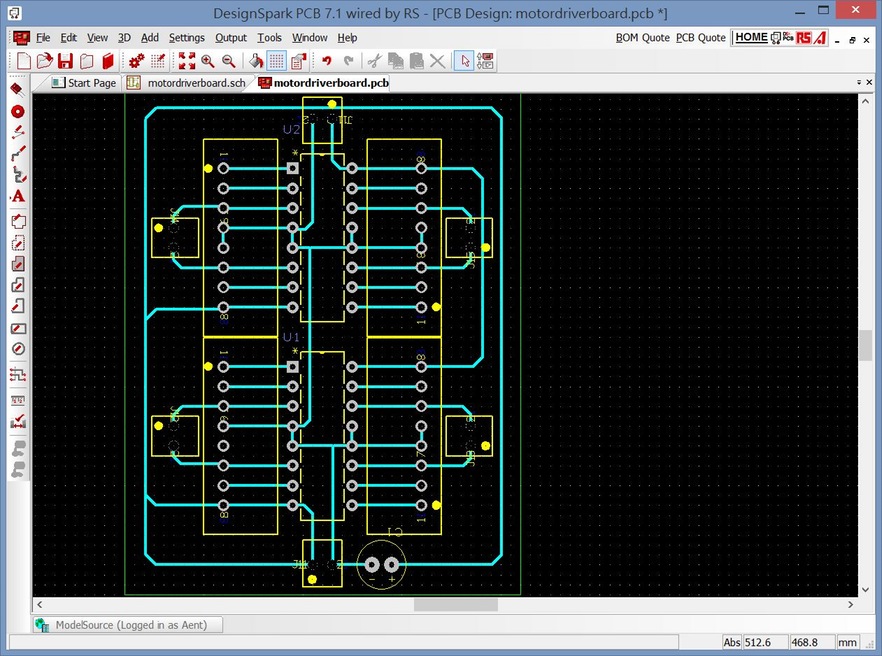882x656 pixels.
Task: Click the Cut scissors icon
Action: click(374, 61)
